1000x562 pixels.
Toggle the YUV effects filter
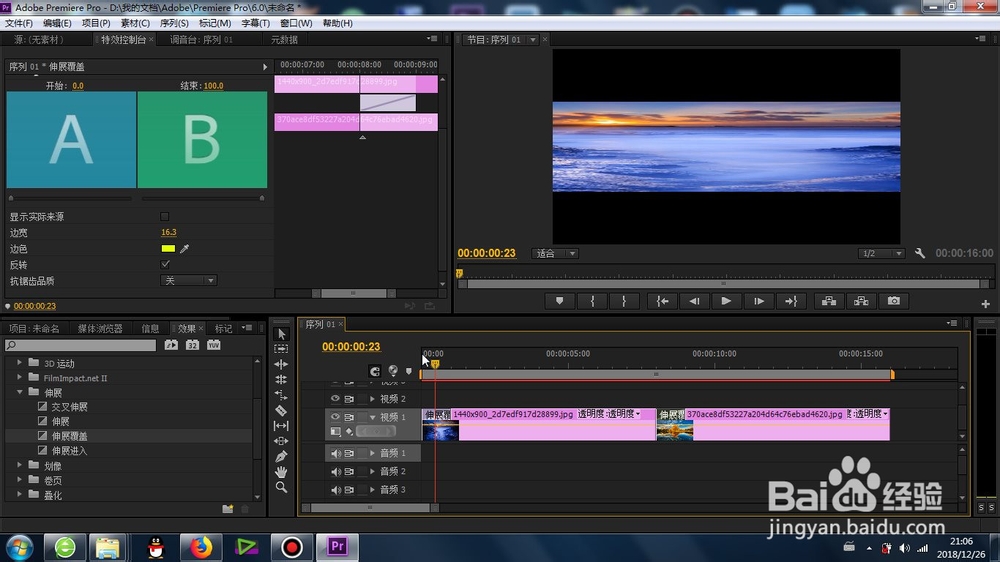click(214, 345)
